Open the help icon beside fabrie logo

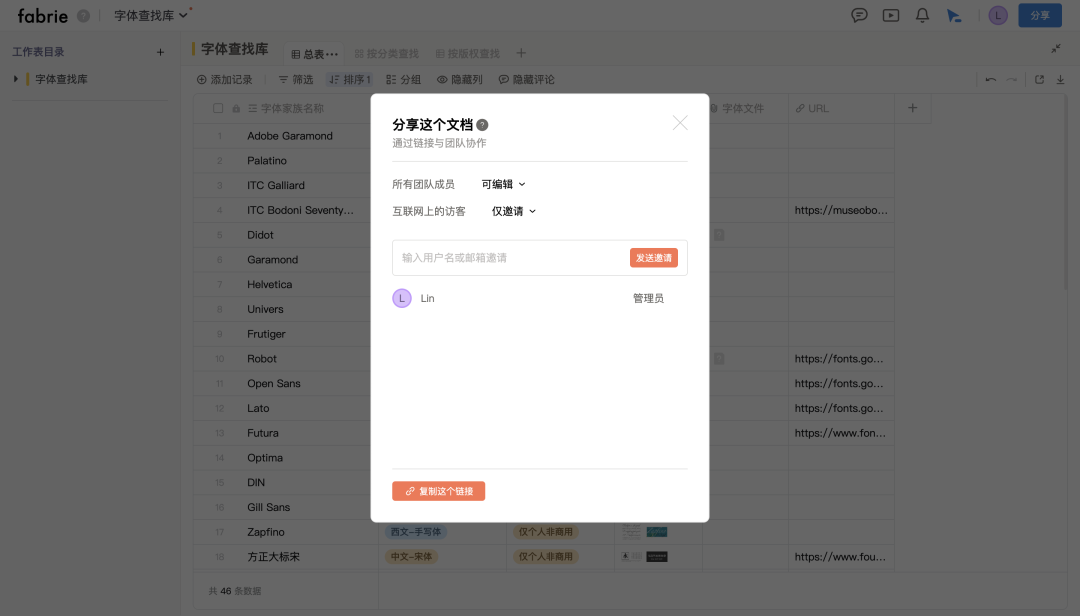pos(83,16)
